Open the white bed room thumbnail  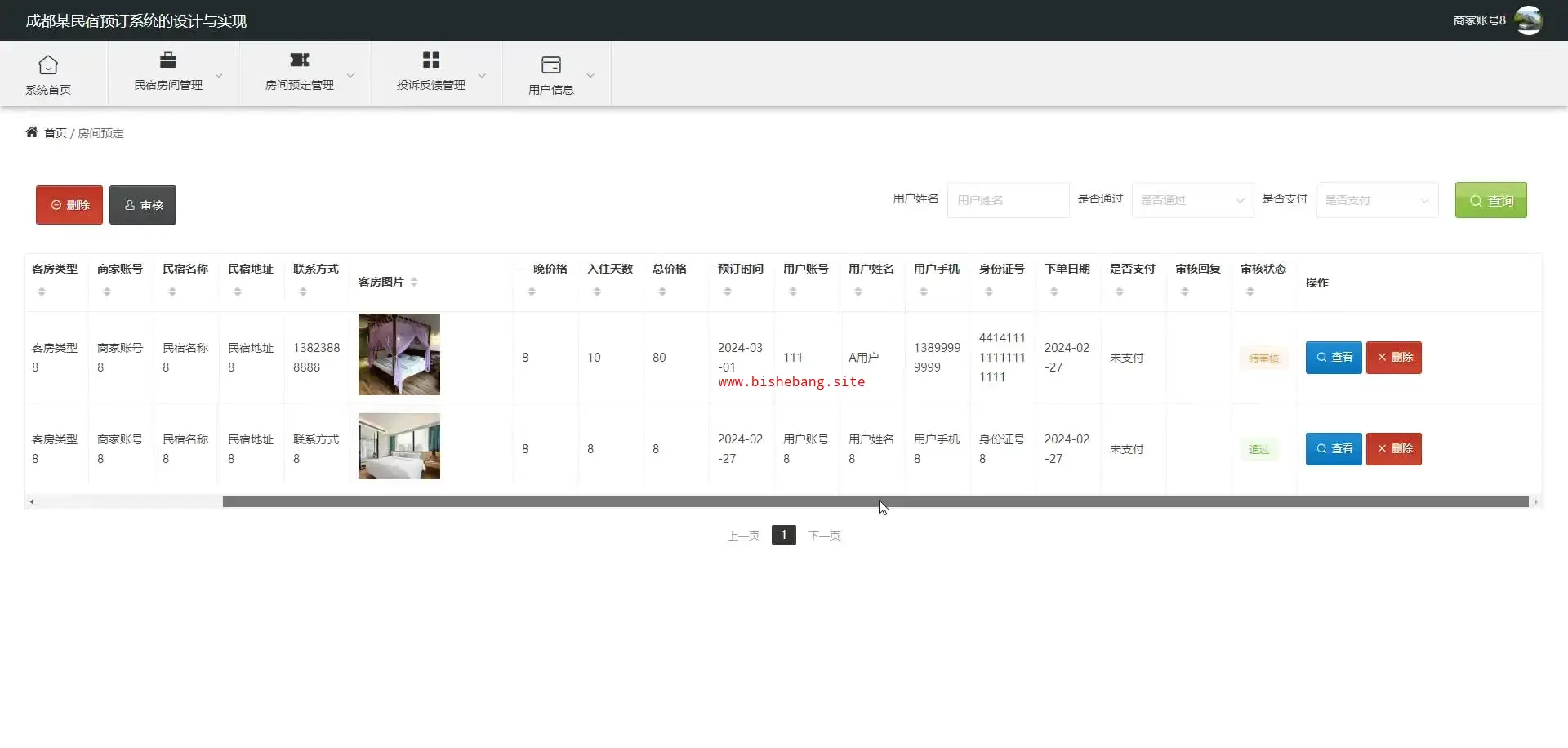[399, 446]
